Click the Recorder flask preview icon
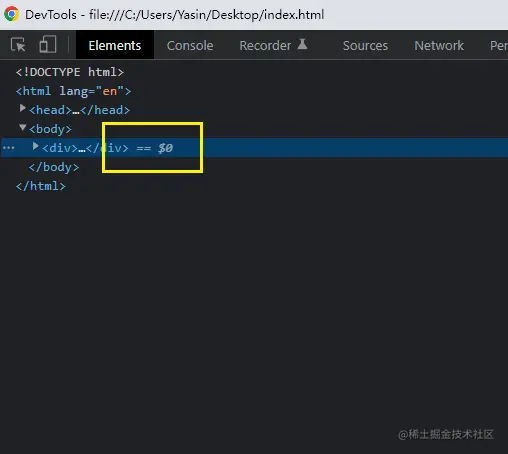The width and height of the screenshot is (508, 454). pos(302,44)
